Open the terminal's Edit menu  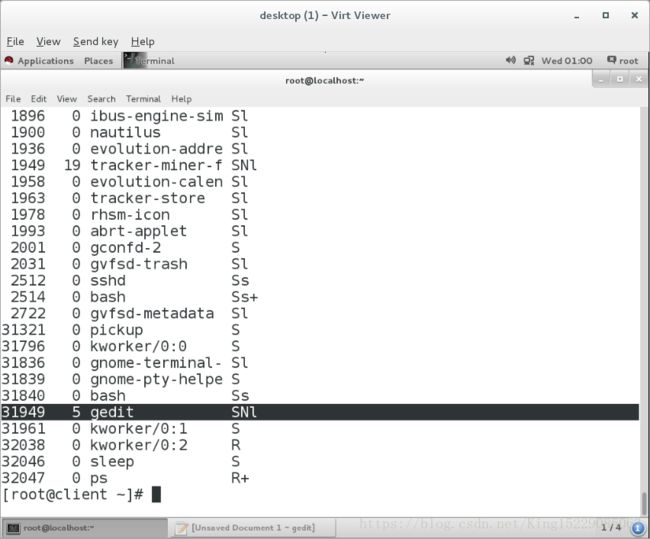click(x=38, y=99)
